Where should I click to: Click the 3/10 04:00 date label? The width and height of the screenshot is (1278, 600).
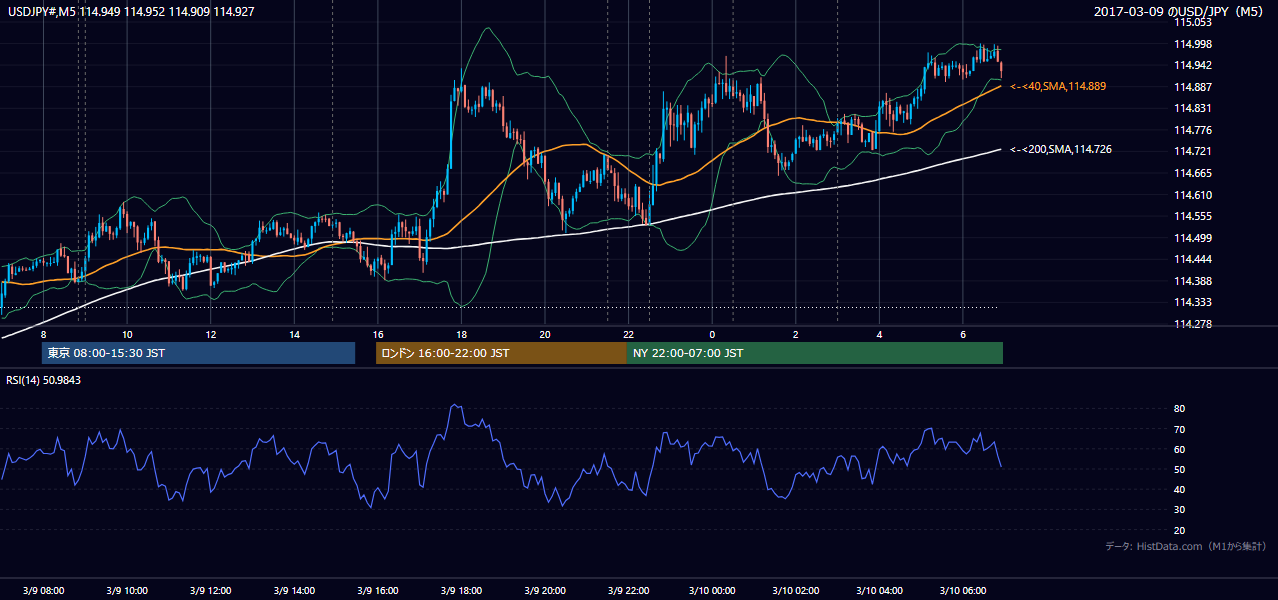coord(878,590)
